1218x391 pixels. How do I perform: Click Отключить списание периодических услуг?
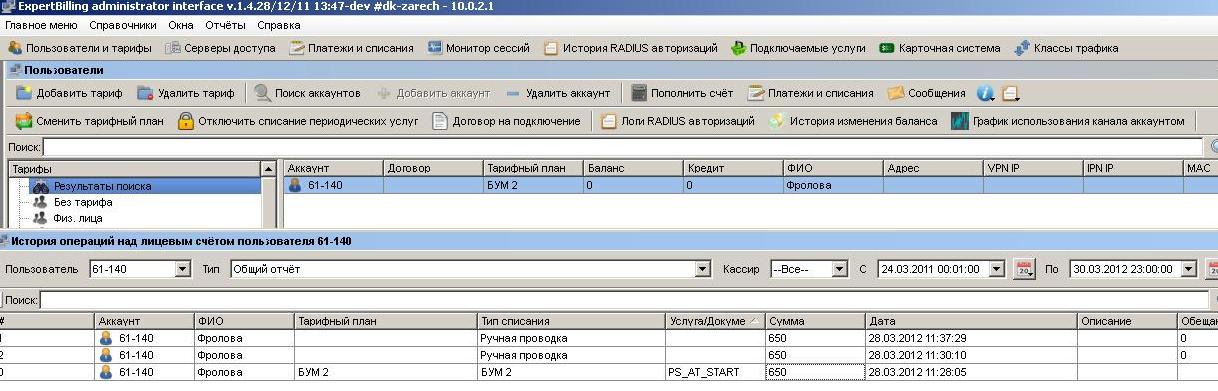click(x=298, y=121)
